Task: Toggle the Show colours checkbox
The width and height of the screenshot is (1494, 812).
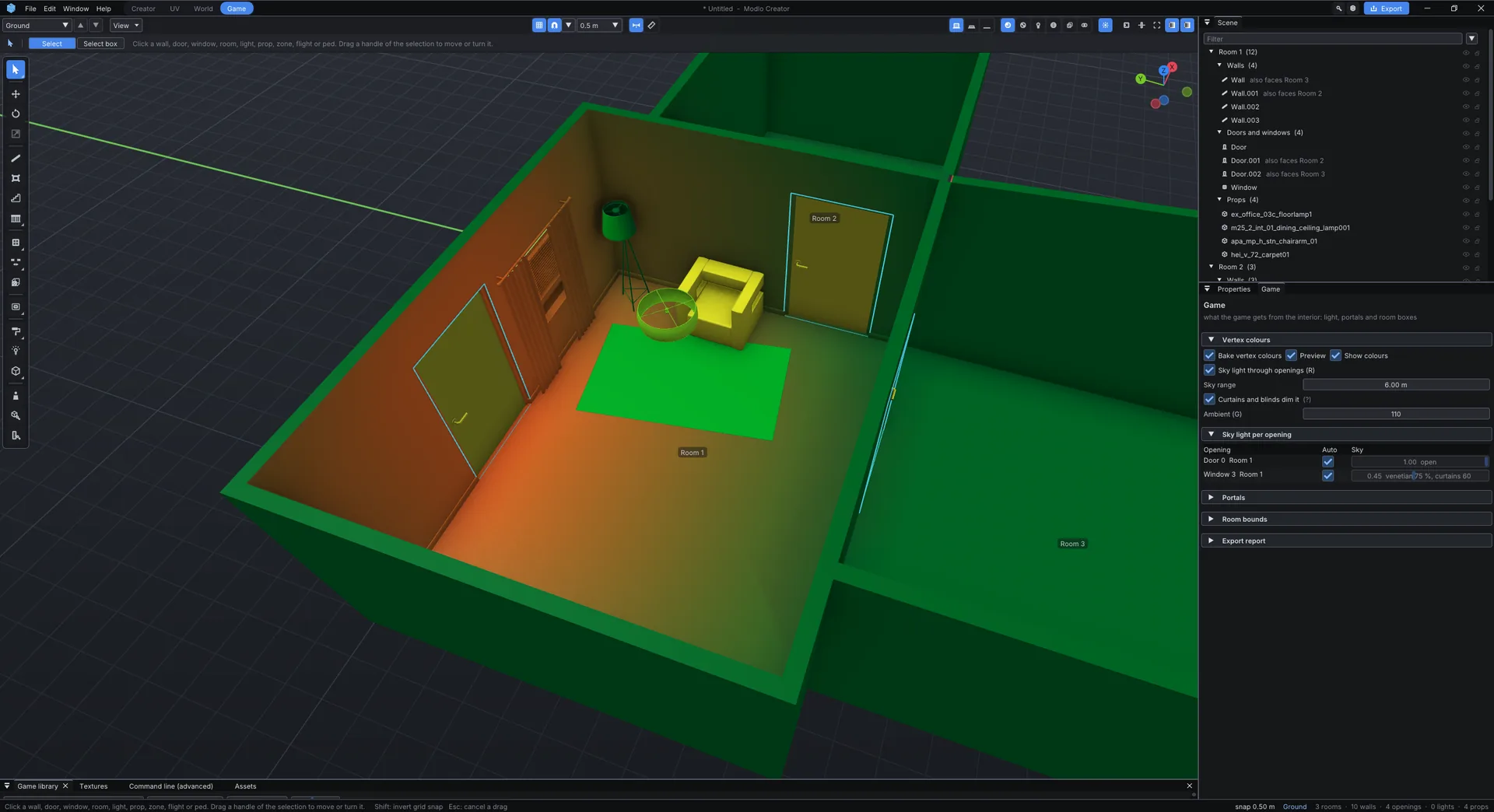Action: 1335,355
